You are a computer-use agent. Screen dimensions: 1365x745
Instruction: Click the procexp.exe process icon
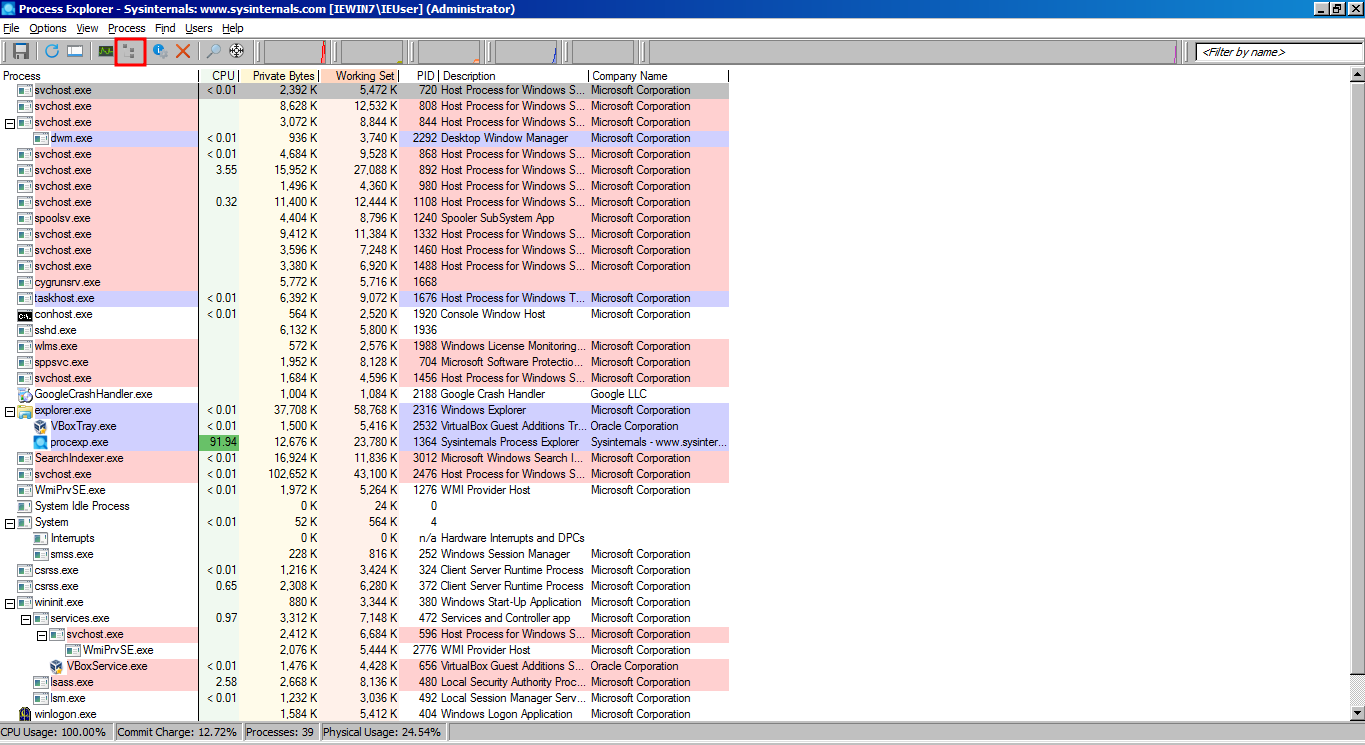pos(41,442)
